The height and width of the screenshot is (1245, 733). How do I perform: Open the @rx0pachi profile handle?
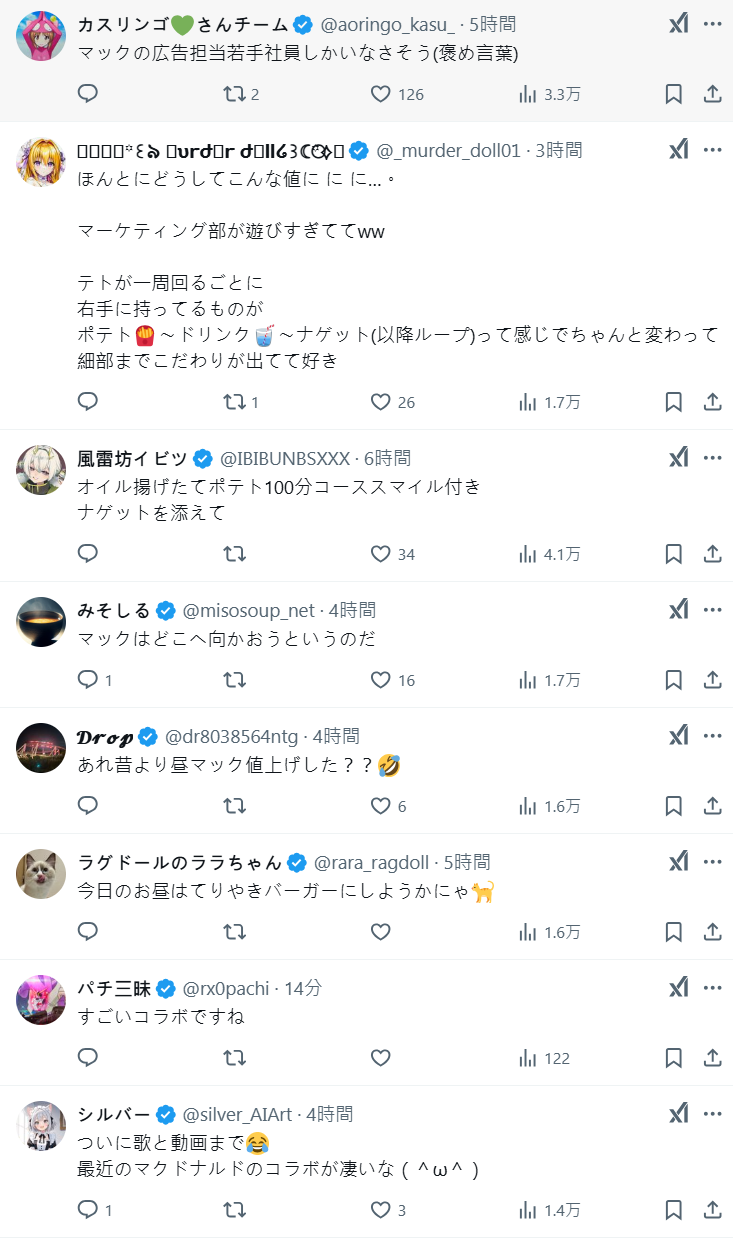click(x=226, y=988)
